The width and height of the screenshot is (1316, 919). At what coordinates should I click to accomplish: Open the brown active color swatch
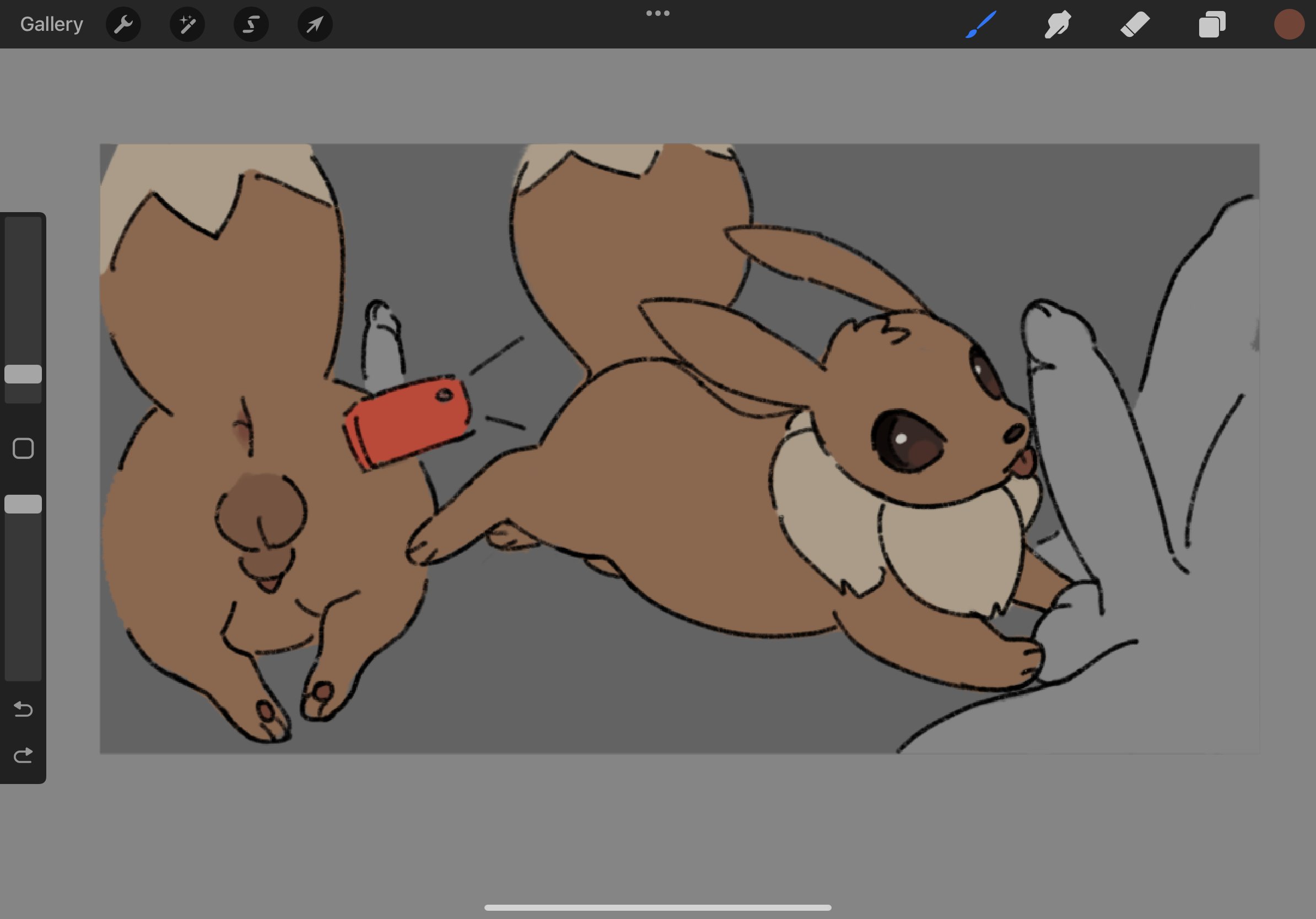[x=1288, y=24]
